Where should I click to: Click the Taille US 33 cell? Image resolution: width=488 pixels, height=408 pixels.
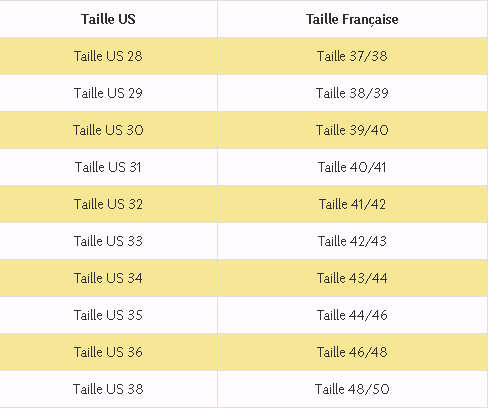point(108,241)
